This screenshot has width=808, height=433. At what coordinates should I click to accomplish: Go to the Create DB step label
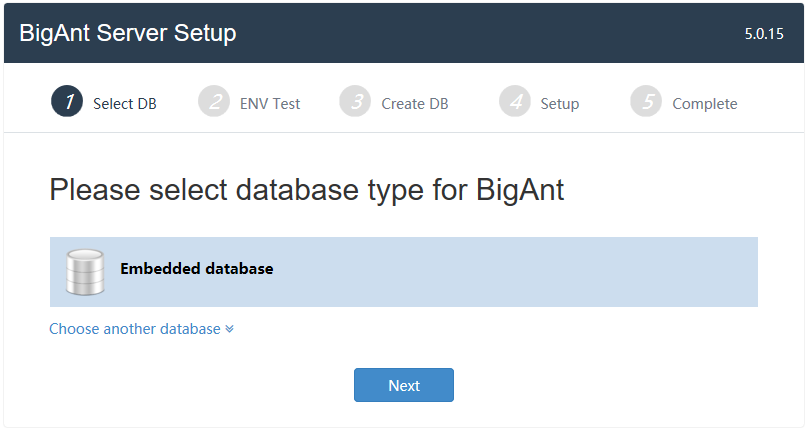415,104
